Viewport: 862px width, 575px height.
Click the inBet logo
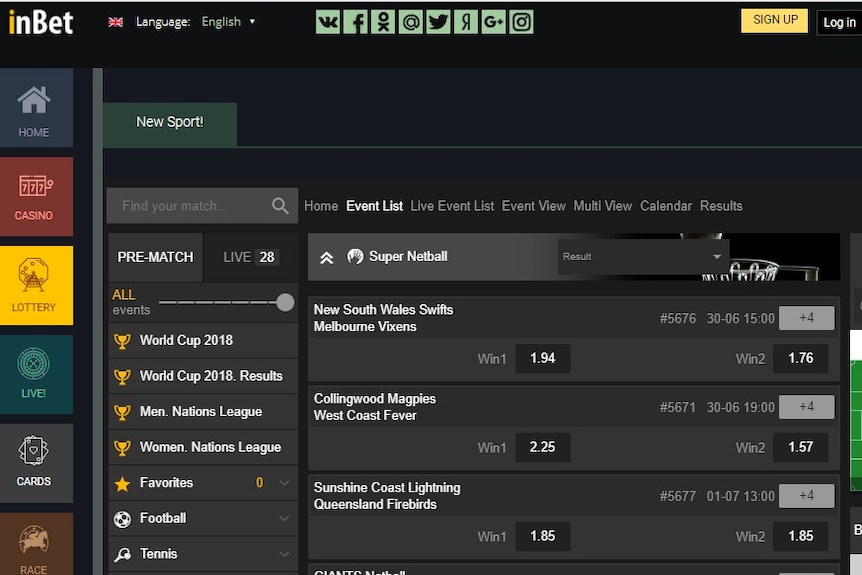(41, 23)
